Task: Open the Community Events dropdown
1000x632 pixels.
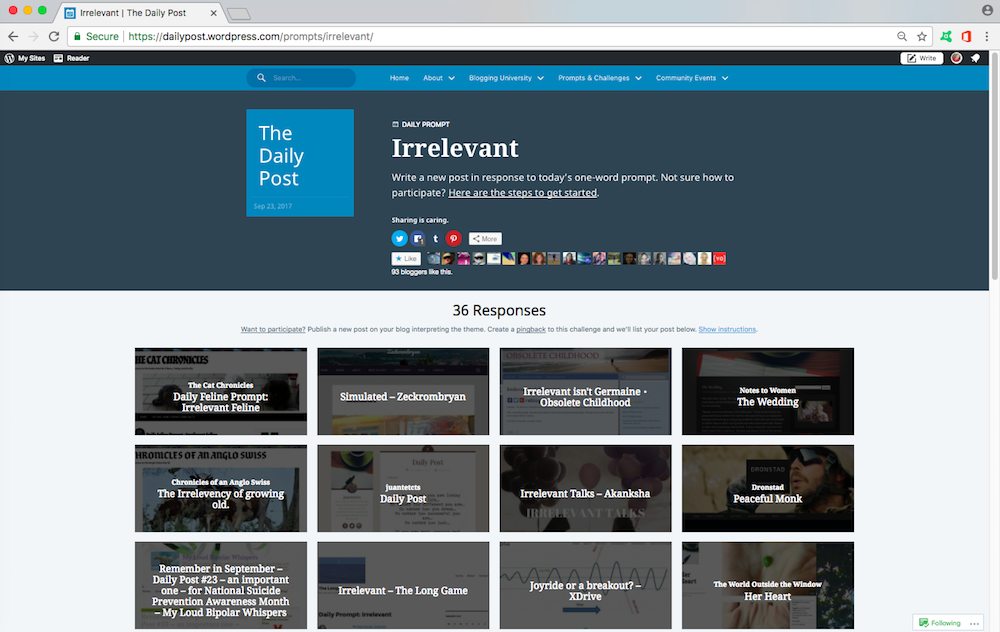Action: tap(691, 78)
